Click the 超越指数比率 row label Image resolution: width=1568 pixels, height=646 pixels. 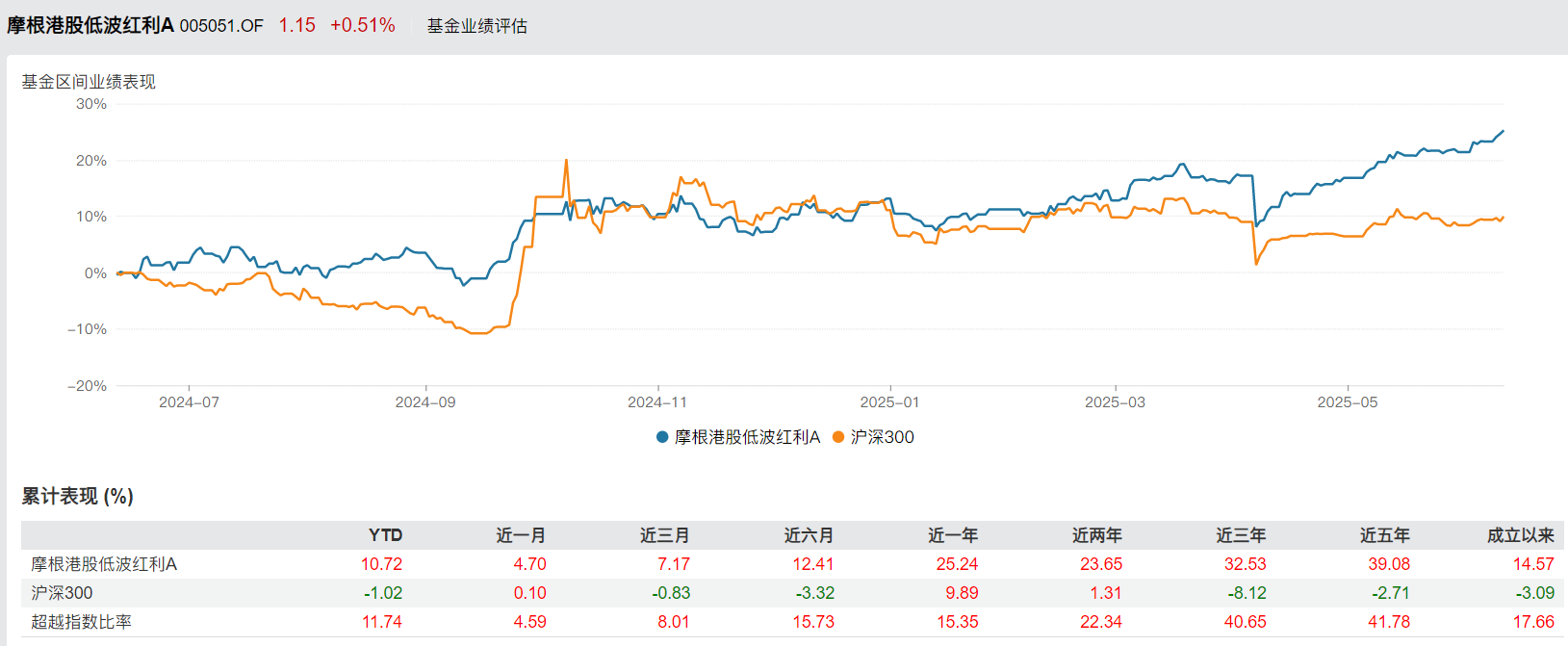click(81, 622)
